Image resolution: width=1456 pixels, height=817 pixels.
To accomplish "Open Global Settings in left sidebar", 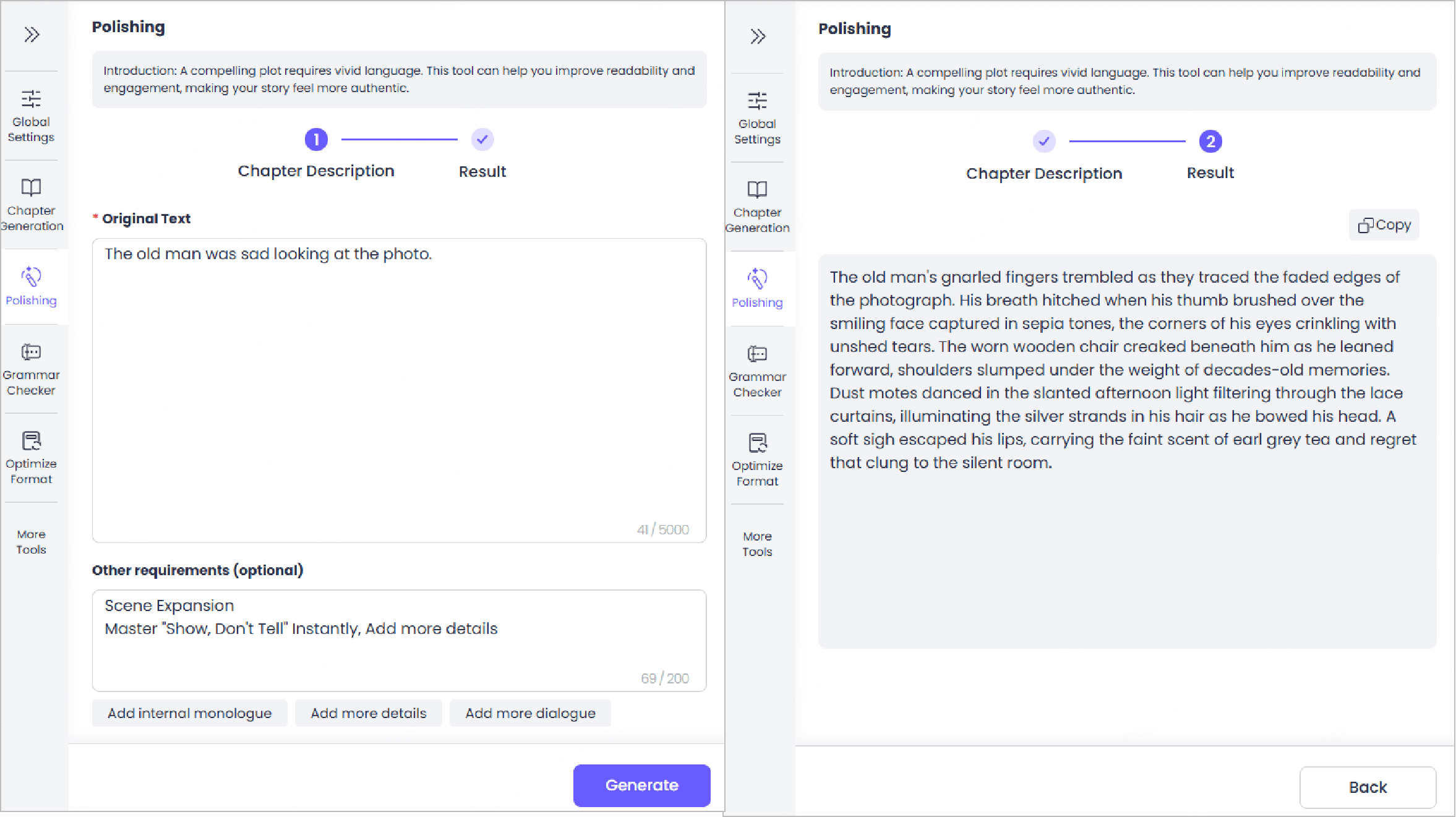I will click(x=31, y=116).
